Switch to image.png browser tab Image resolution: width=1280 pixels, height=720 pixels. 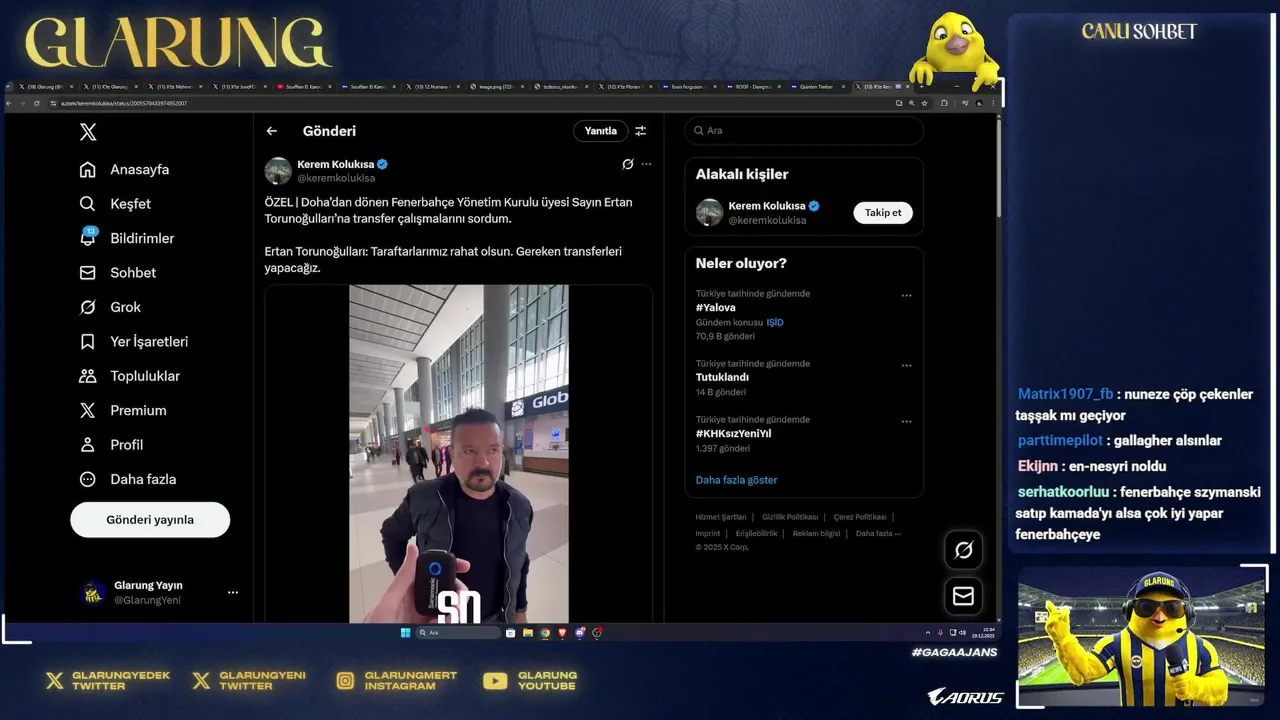pyautogui.click(x=496, y=87)
